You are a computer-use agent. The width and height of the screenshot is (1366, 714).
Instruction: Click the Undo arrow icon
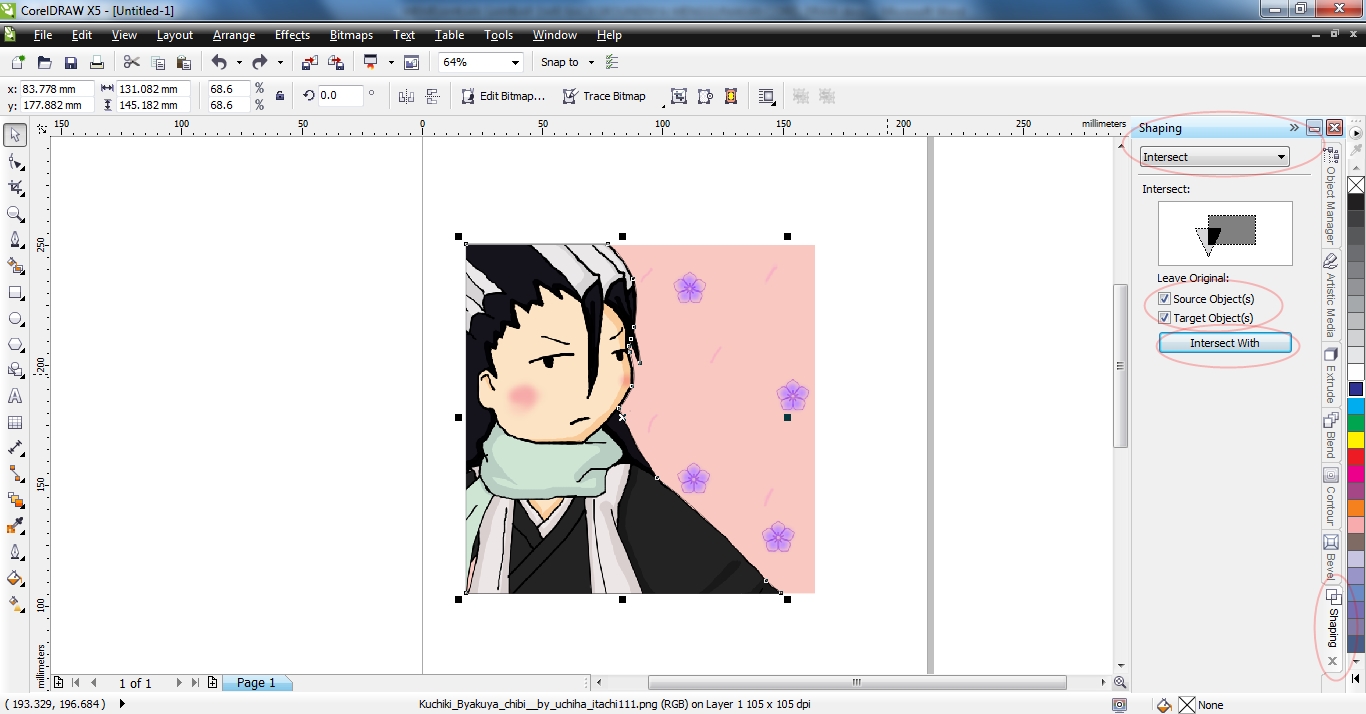pyautogui.click(x=219, y=62)
